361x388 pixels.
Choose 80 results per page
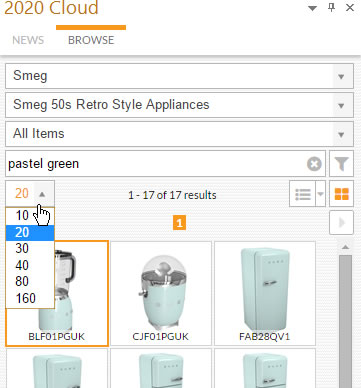pyautogui.click(x=30, y=282)
